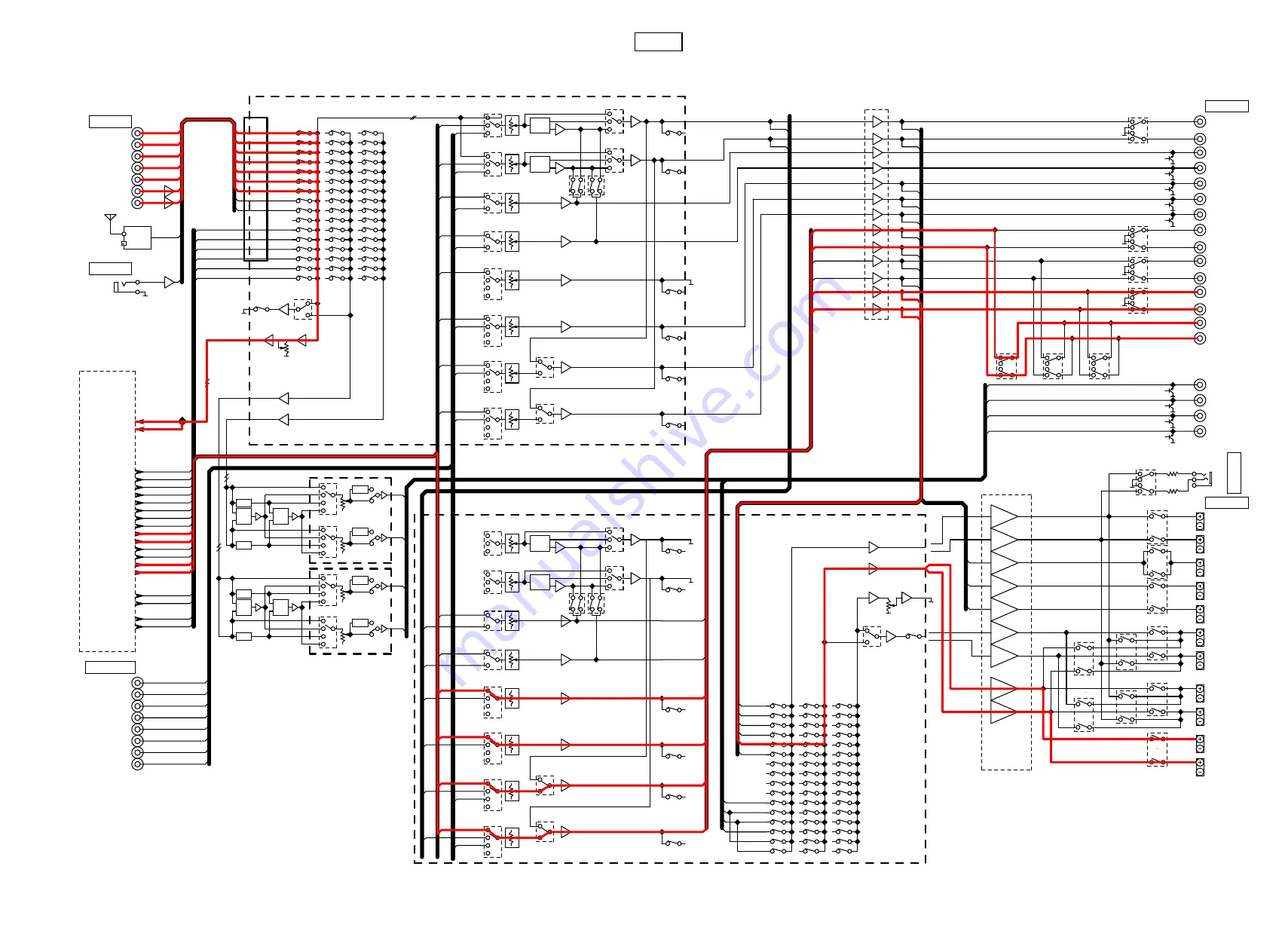Select the empty title box at top center

[658, 41]
